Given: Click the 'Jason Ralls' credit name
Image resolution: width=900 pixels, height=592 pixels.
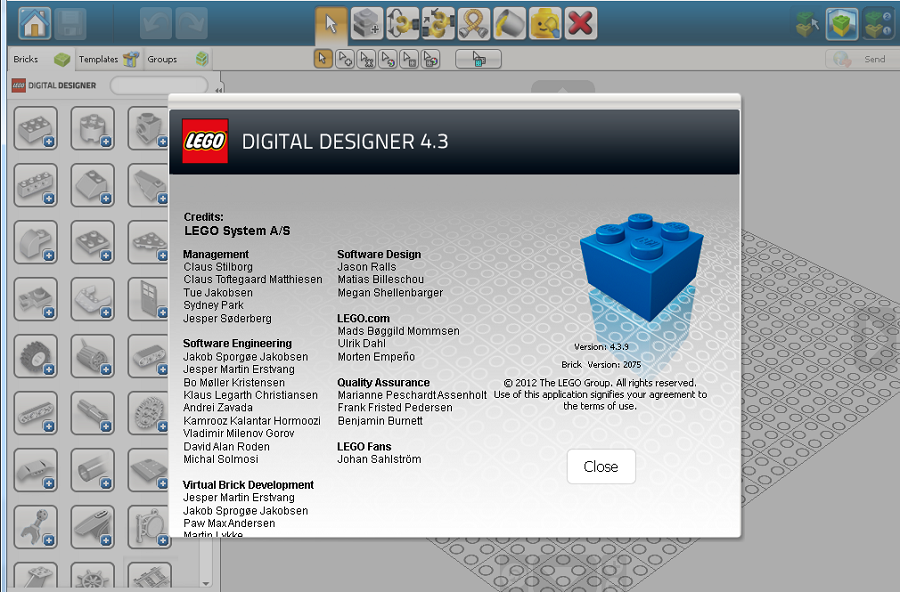Looking at the screenshot, I should (367, 266).
